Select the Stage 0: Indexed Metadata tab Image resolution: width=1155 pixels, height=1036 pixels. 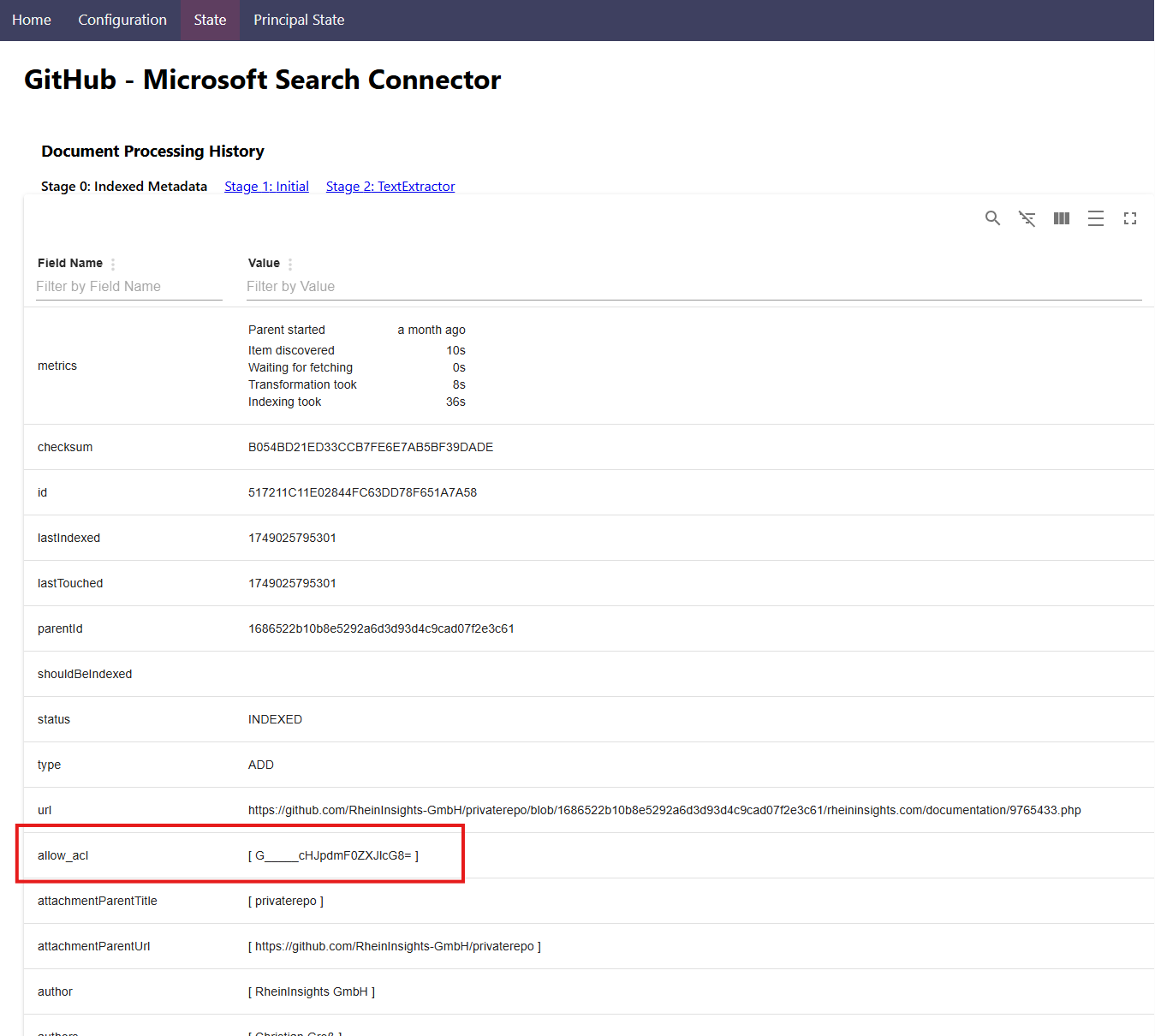click(124, 187)
